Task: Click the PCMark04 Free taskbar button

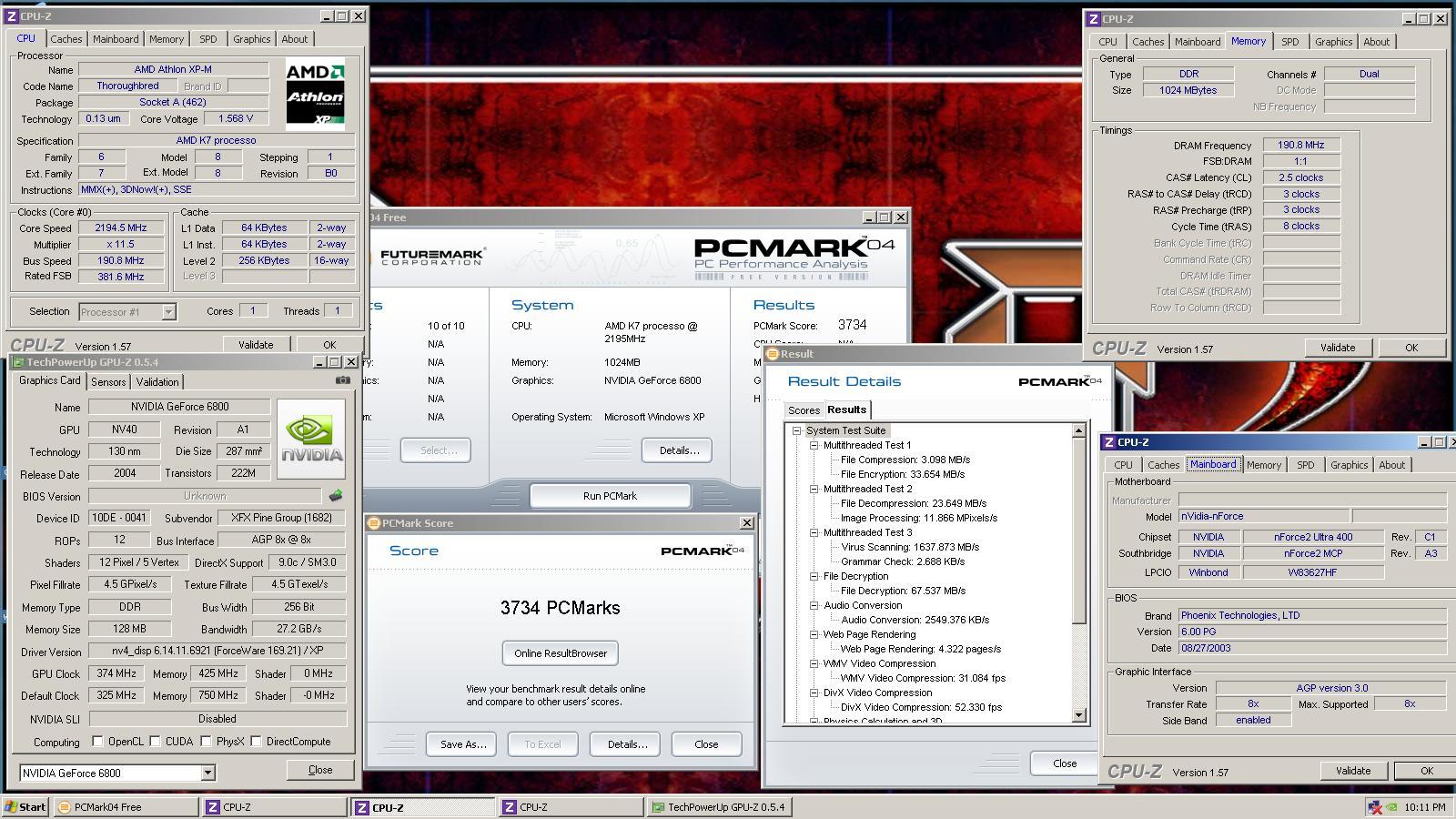Action: coord(126,807)
